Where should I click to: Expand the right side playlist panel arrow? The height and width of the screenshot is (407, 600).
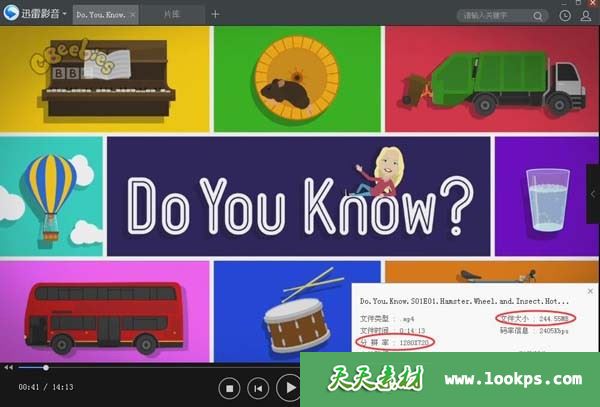(593, 194)
